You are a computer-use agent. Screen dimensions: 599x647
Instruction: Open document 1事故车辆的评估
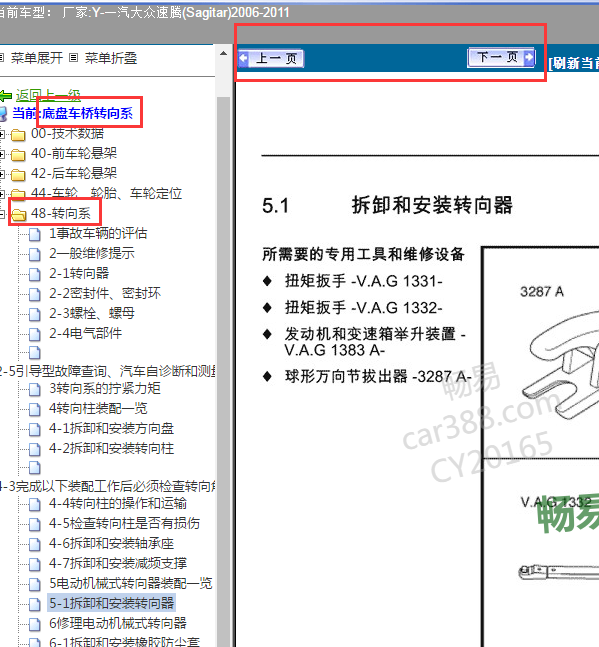point(98,233)
